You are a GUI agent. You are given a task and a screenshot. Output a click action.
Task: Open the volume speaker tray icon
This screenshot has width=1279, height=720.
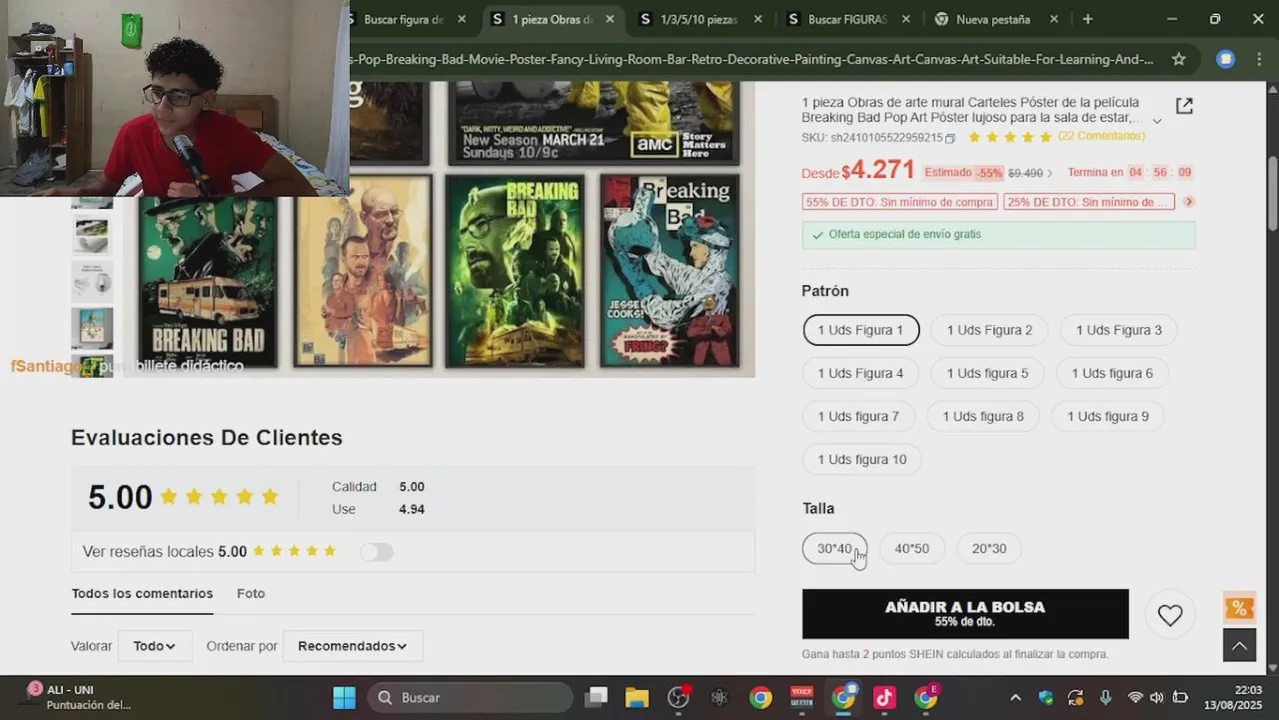tap(1157, 697)
